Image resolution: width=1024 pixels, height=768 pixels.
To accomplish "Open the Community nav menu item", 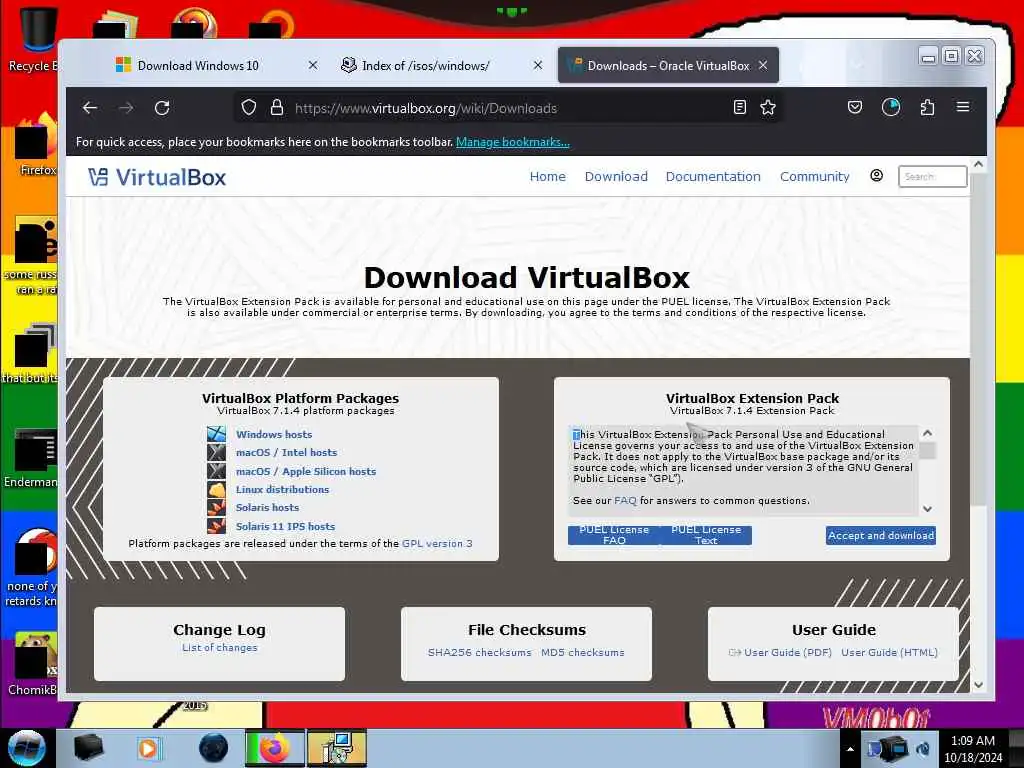I will [x=814, y=176].
